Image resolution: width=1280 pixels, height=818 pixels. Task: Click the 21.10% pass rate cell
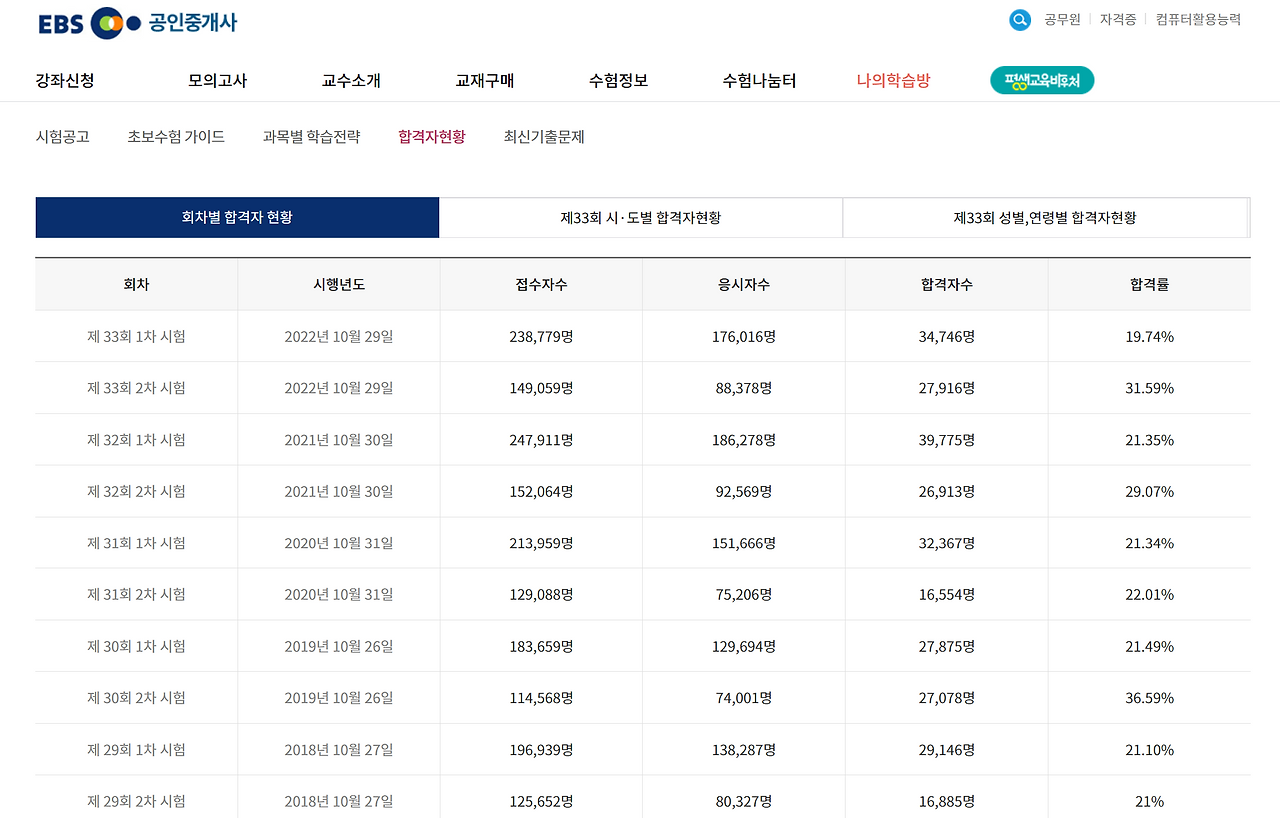click(x=1149, y=750)
